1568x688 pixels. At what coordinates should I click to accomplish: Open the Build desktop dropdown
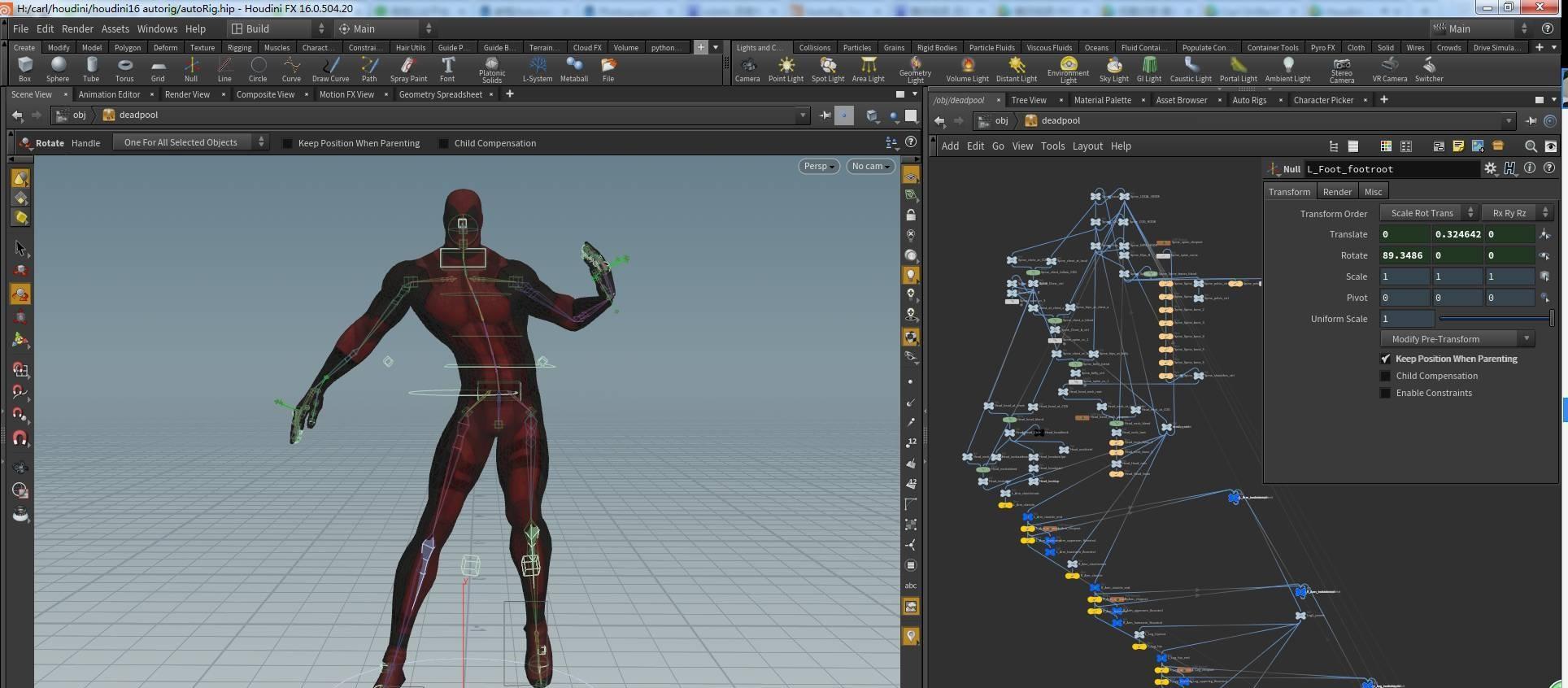pyautogui.click(x=277, y=28)
